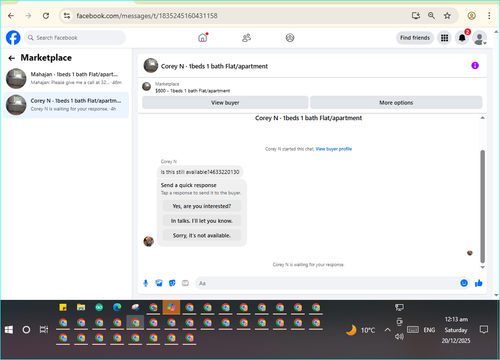Open the Windows Action Center notifications

click(x=484, y=330)
